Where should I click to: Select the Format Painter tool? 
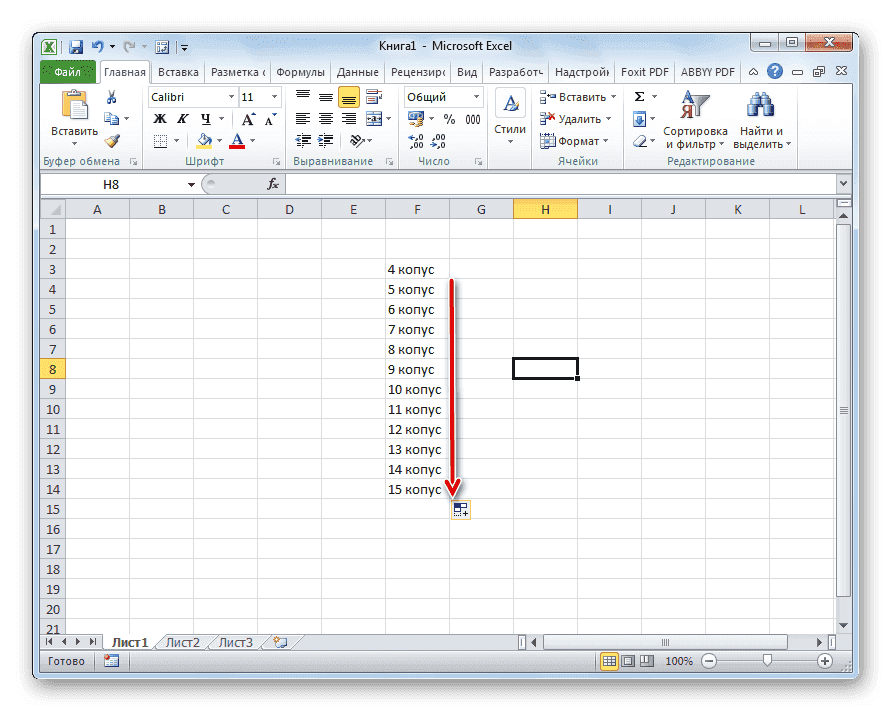113,141
